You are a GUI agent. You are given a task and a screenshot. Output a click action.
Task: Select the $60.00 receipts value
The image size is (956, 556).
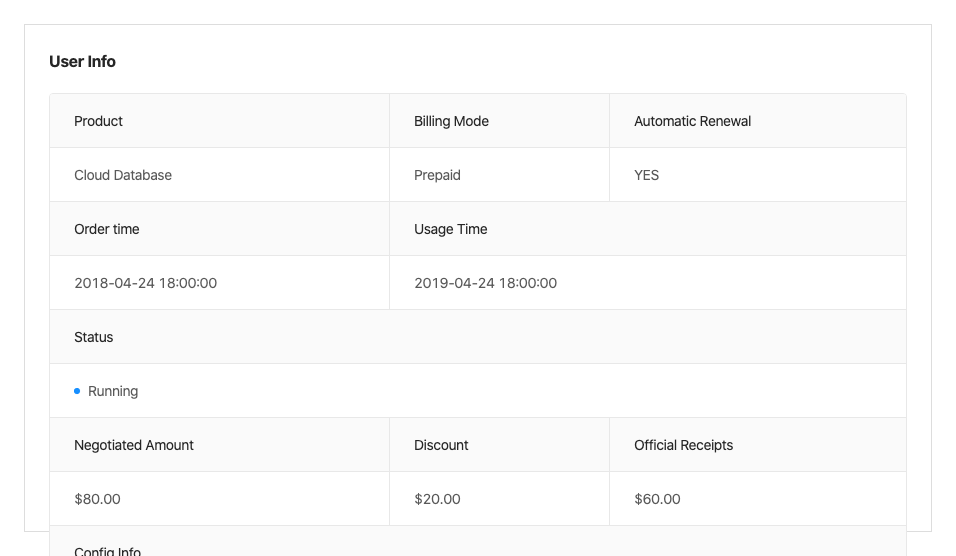coord(657,499)
